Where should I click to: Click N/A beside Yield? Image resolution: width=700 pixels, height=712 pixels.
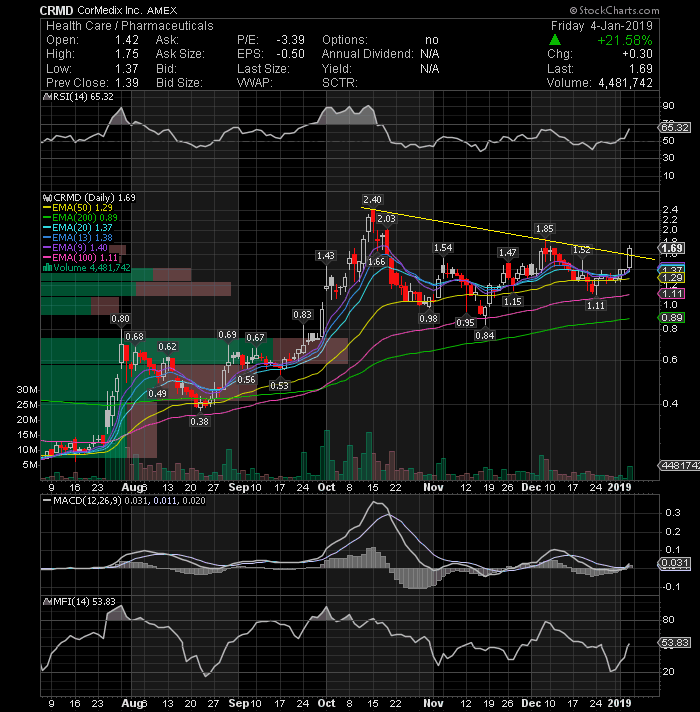[429, 69]
